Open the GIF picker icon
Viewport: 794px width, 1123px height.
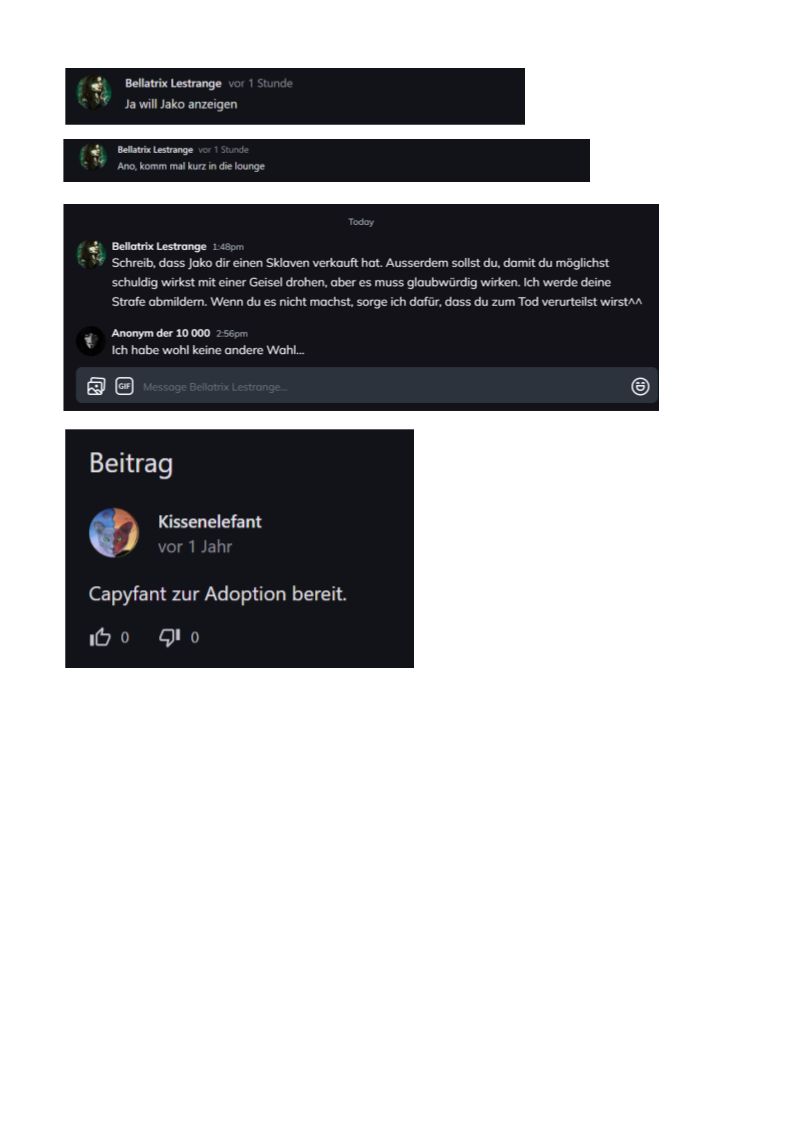tap(125, 386)
